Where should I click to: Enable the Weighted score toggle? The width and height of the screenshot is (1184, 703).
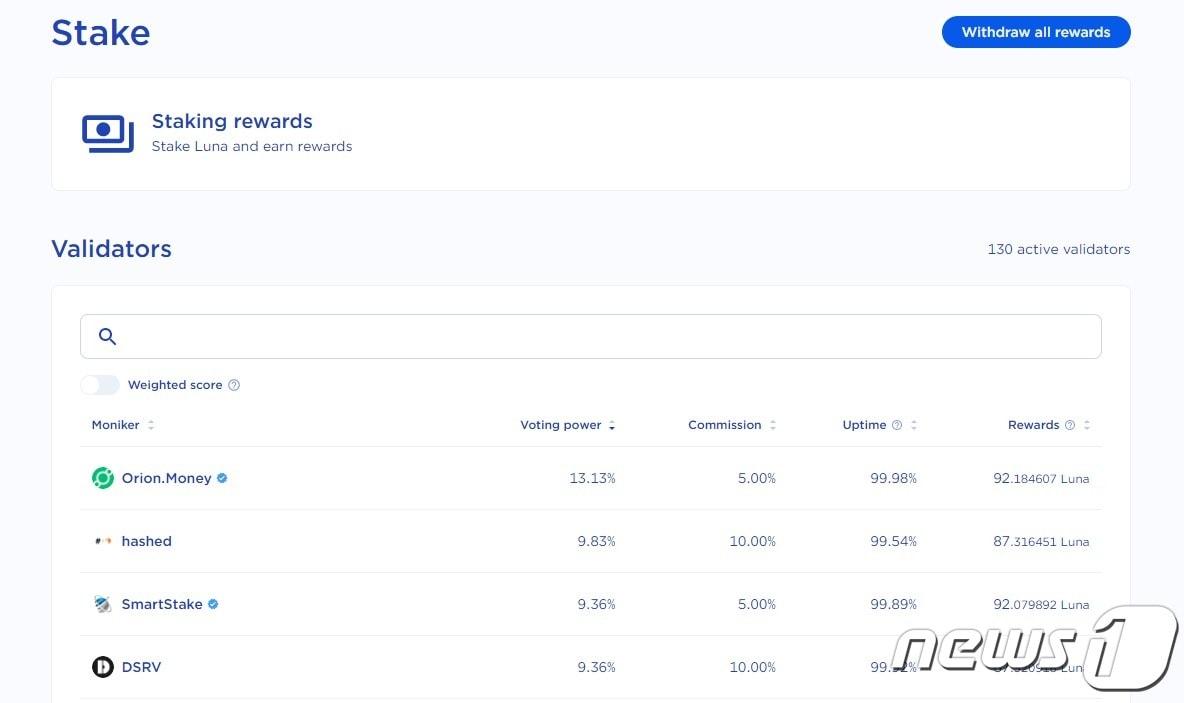[x=100, y=385]
